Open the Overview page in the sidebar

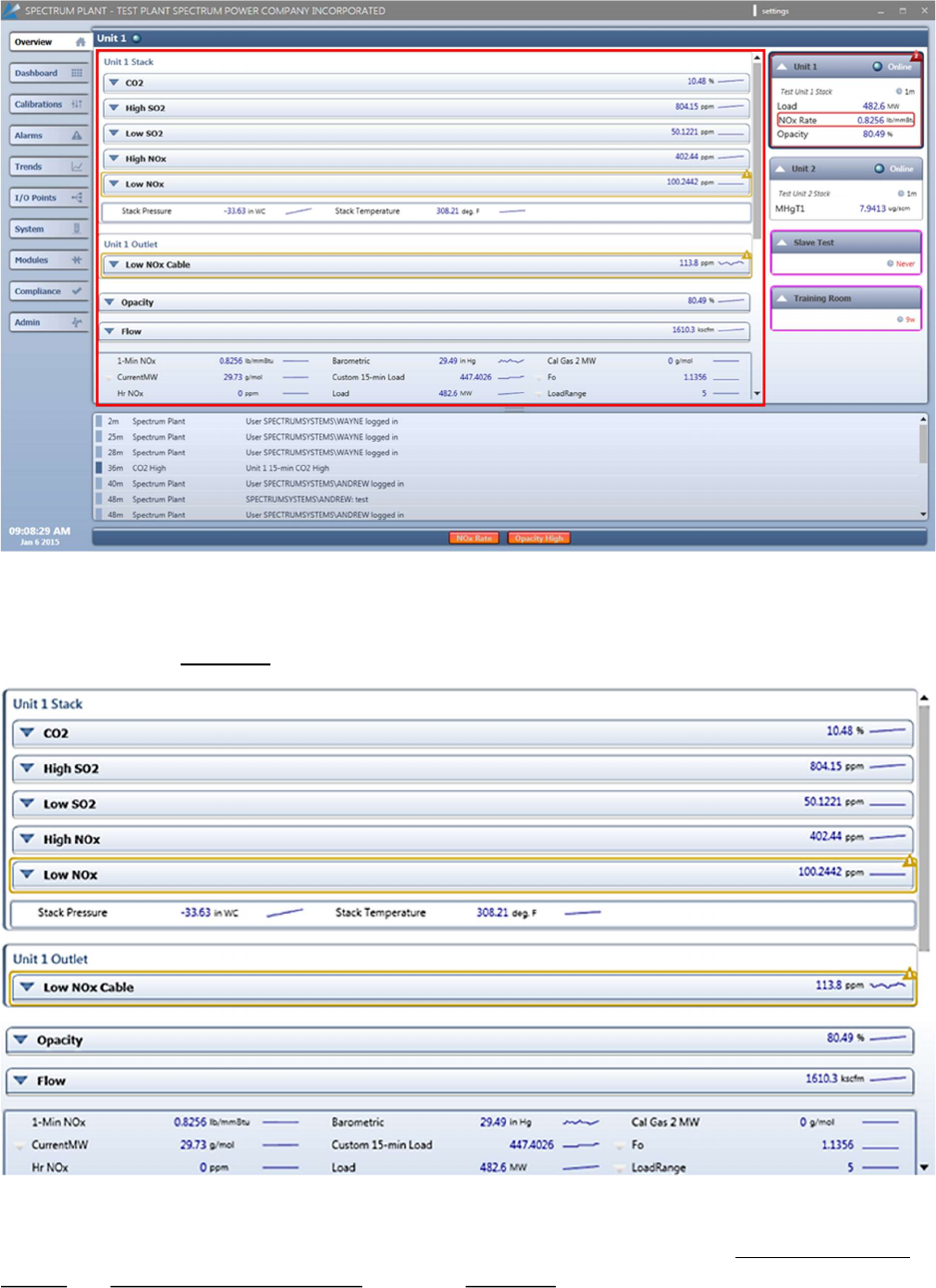(x=50, y=42)
